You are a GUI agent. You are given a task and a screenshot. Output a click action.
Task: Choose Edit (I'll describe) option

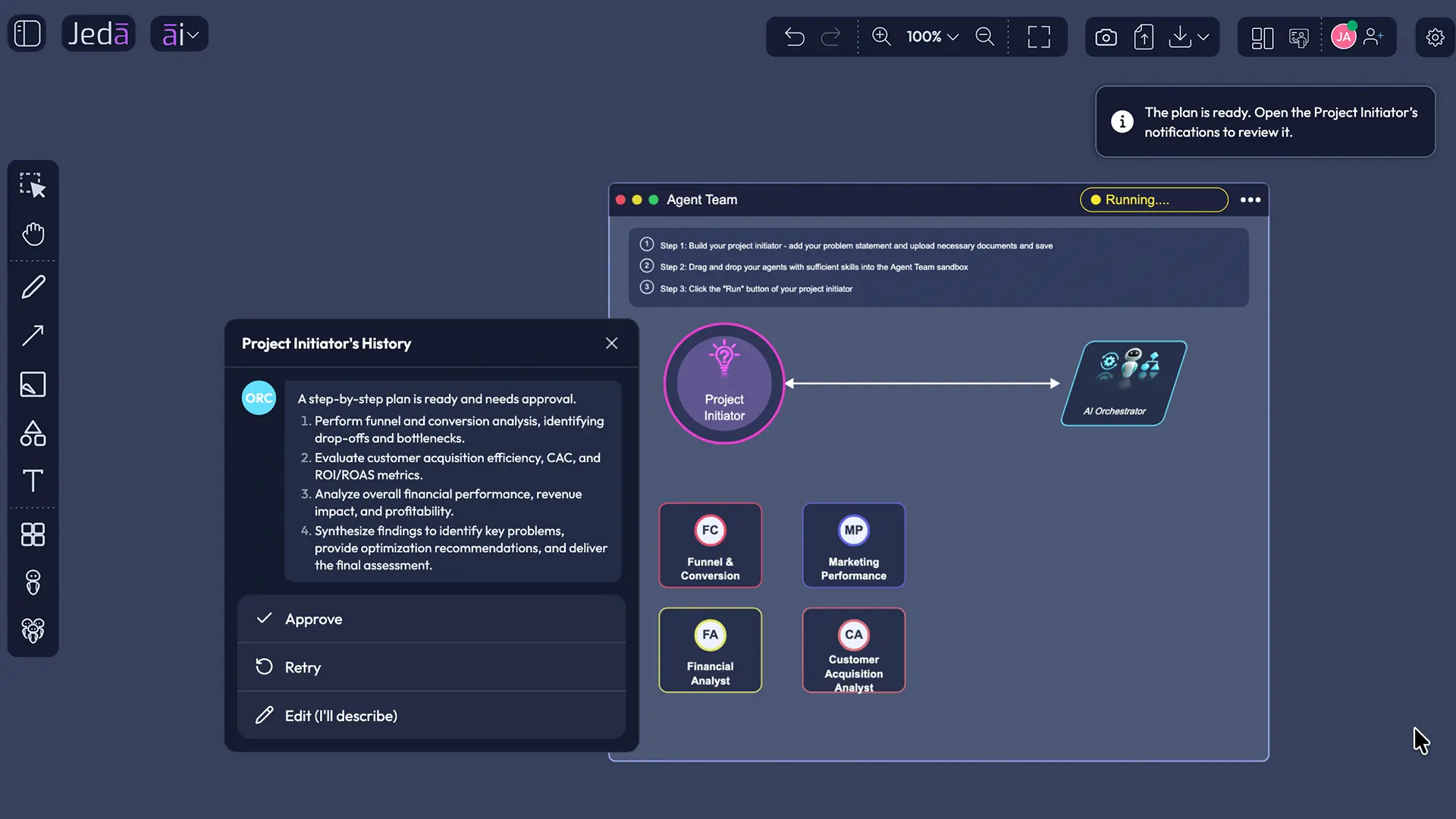[431, 715]
